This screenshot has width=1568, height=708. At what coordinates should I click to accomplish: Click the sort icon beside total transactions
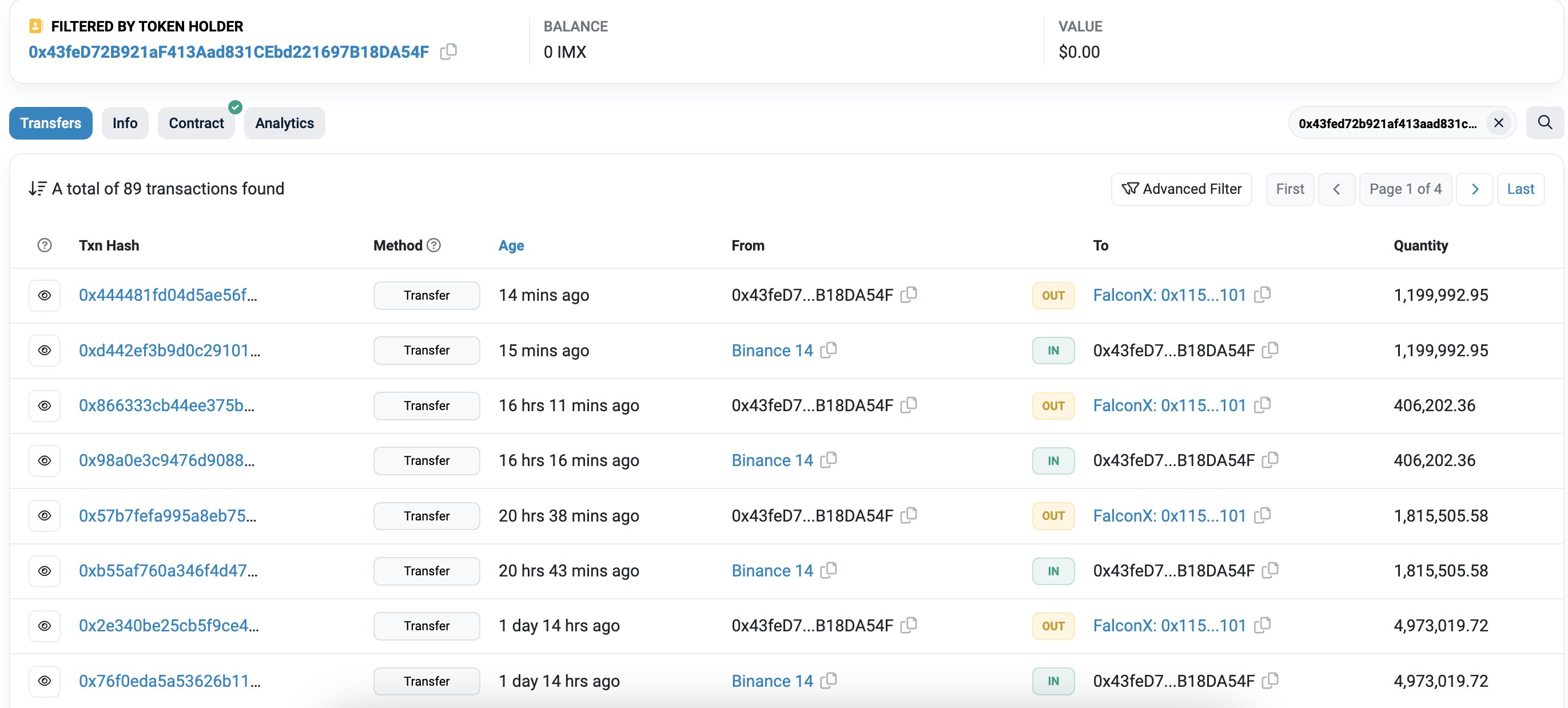[x=37, y=189]
